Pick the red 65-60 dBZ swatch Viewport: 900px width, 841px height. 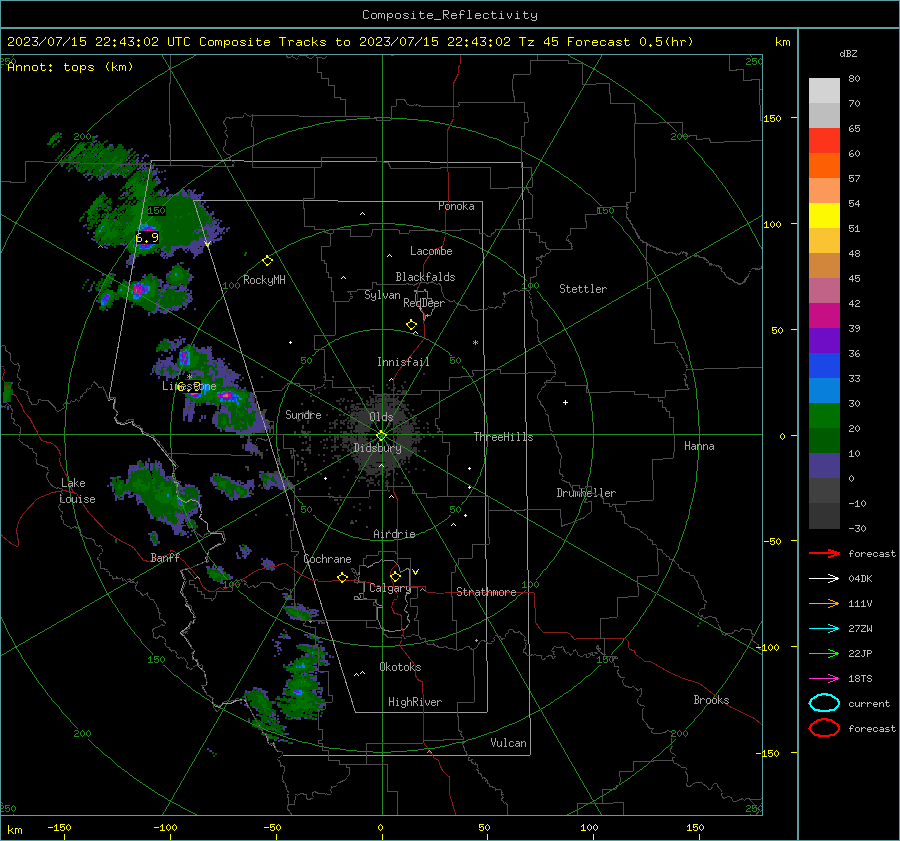click(824, 141)
